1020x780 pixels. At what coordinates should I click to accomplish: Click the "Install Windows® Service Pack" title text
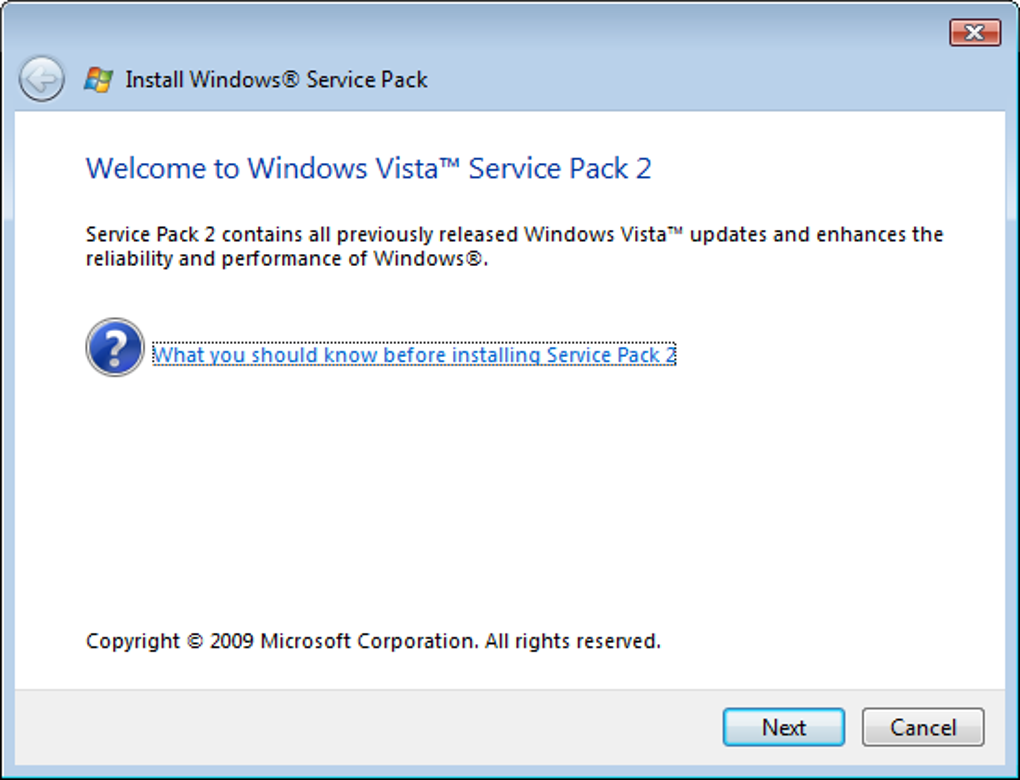pos(276,80)
